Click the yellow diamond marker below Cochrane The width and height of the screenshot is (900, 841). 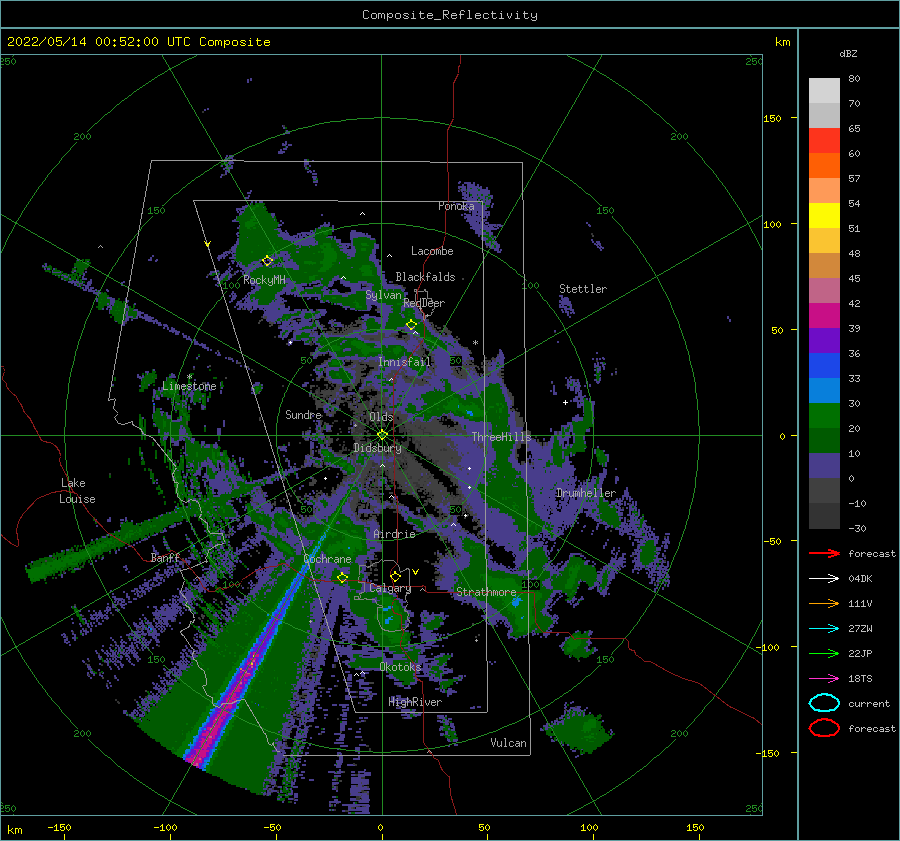(342, 578)
